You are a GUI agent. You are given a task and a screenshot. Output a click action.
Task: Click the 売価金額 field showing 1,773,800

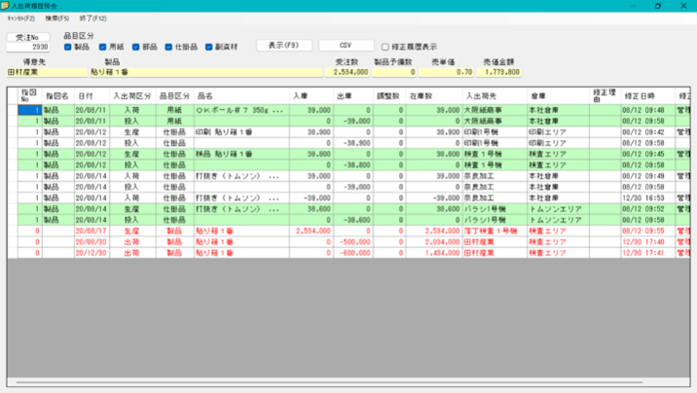coord(499,72)
